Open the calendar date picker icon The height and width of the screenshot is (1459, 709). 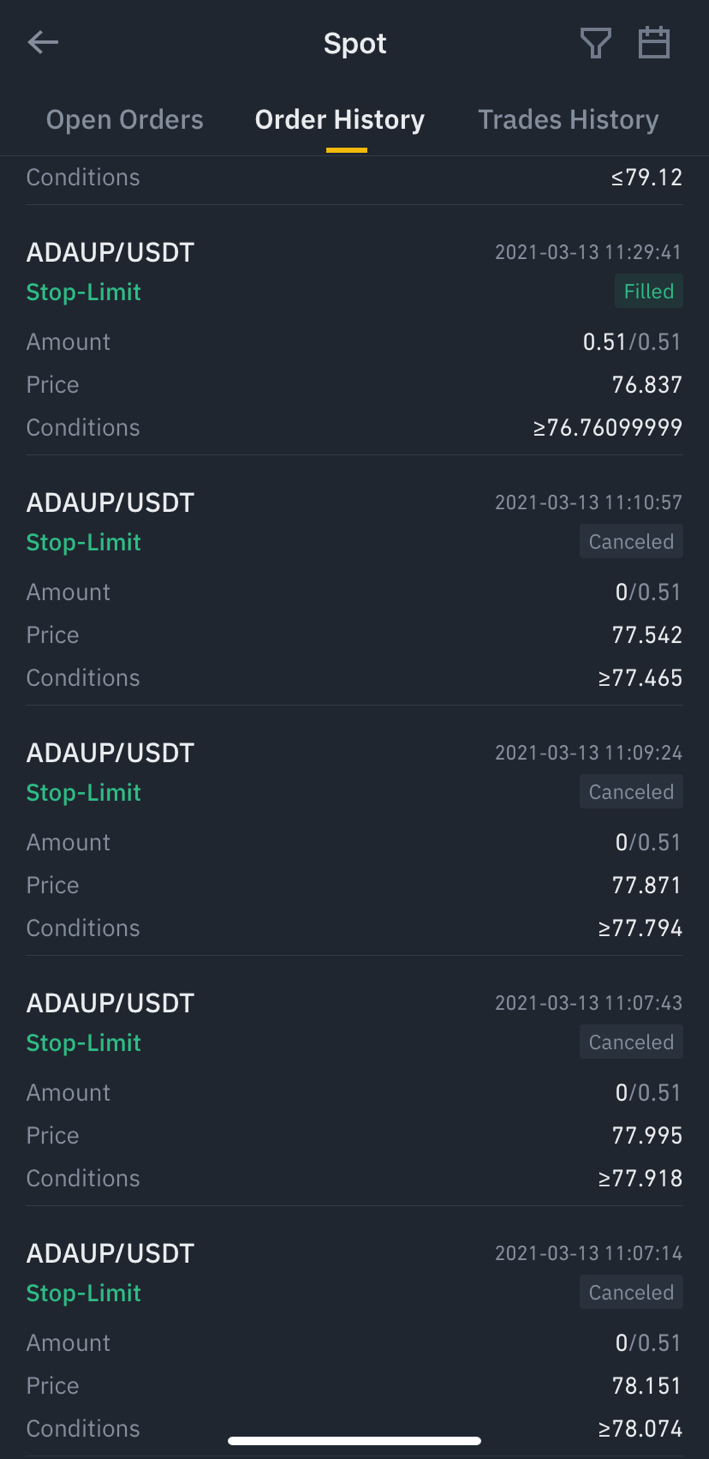pos(654,43)
